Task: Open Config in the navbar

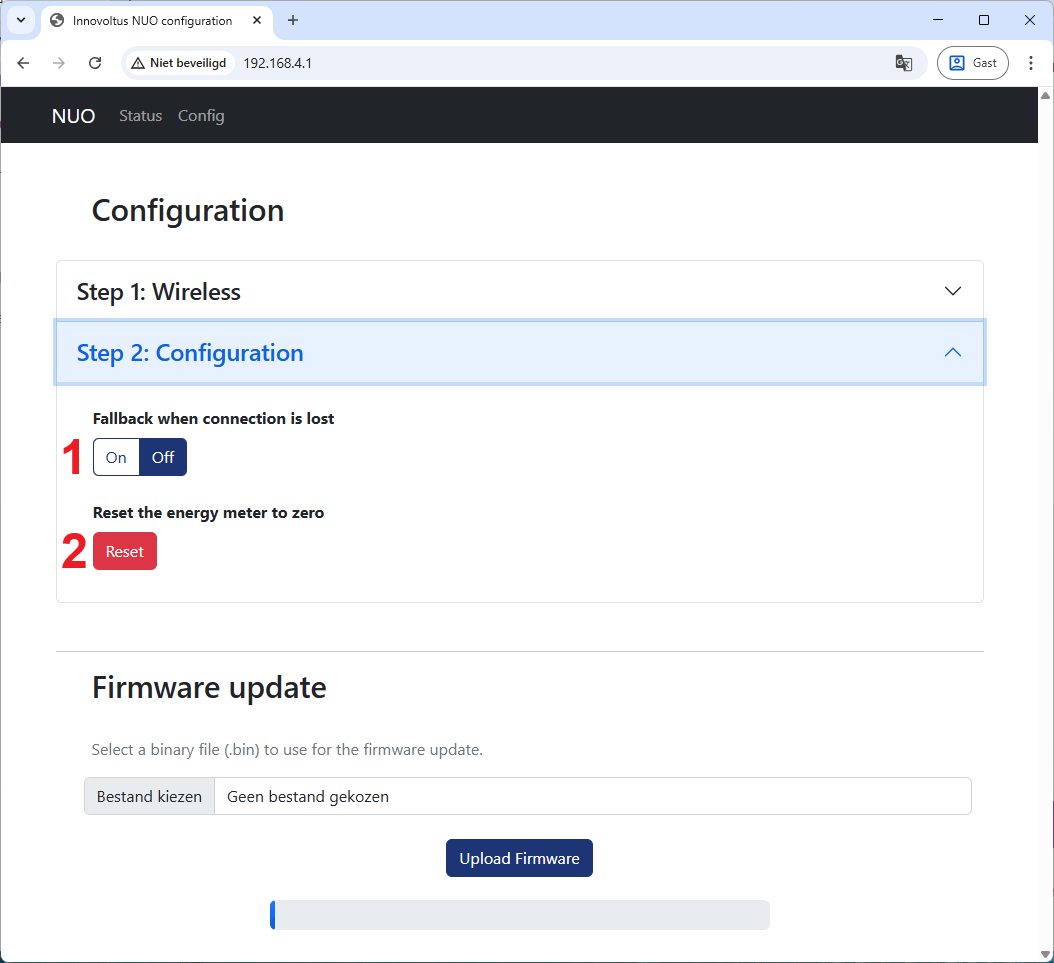Action: tap(201, 116)
